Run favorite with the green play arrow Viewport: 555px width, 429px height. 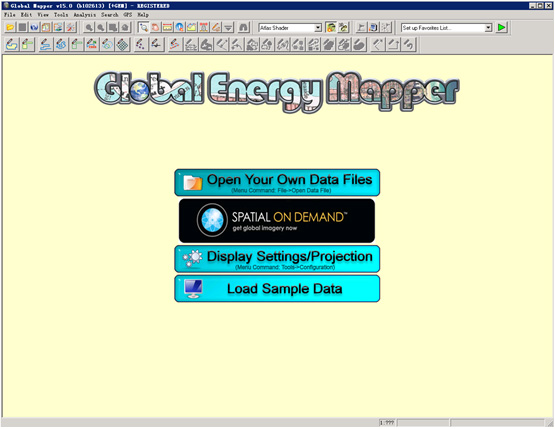501,27
